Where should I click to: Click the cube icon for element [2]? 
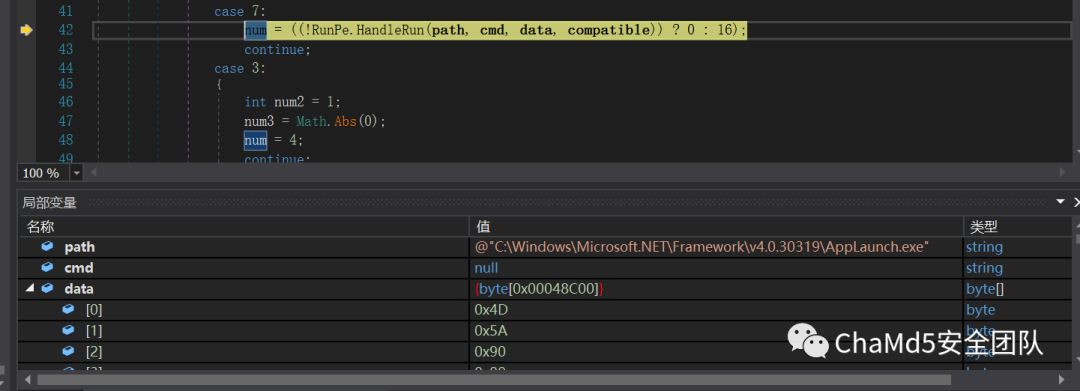[x=68, y=351]
